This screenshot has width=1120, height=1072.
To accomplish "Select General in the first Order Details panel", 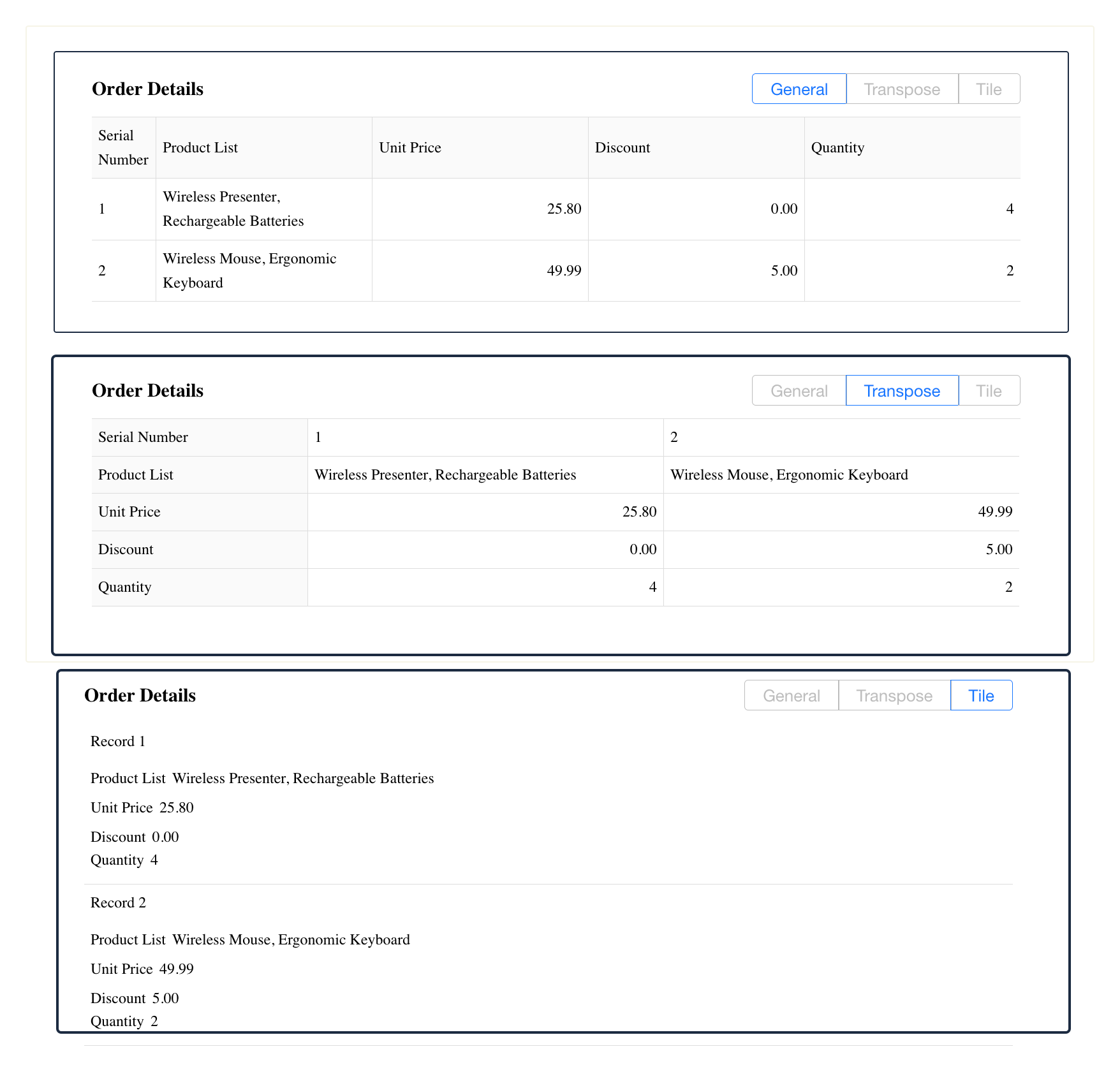I will pyautogui.click(x=799, y=89).
